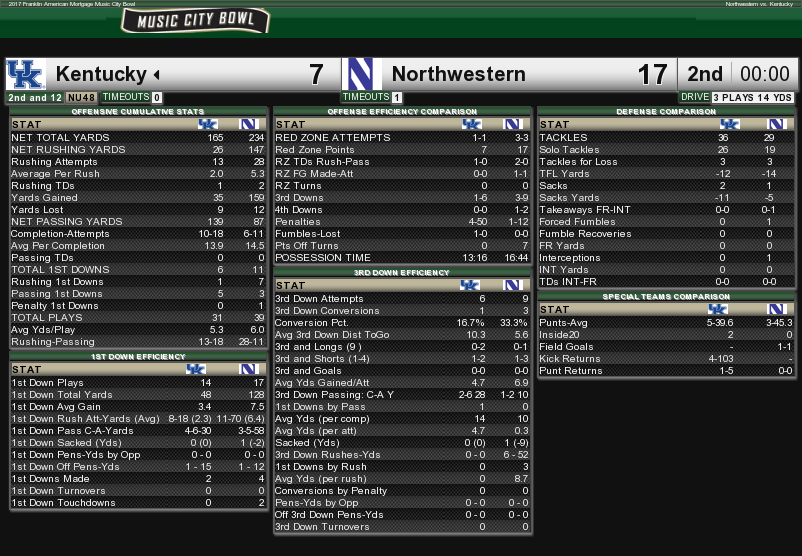Click Penalties row in Offense Efficiency
The image size is (802, 556).
[x=402, y=222]
